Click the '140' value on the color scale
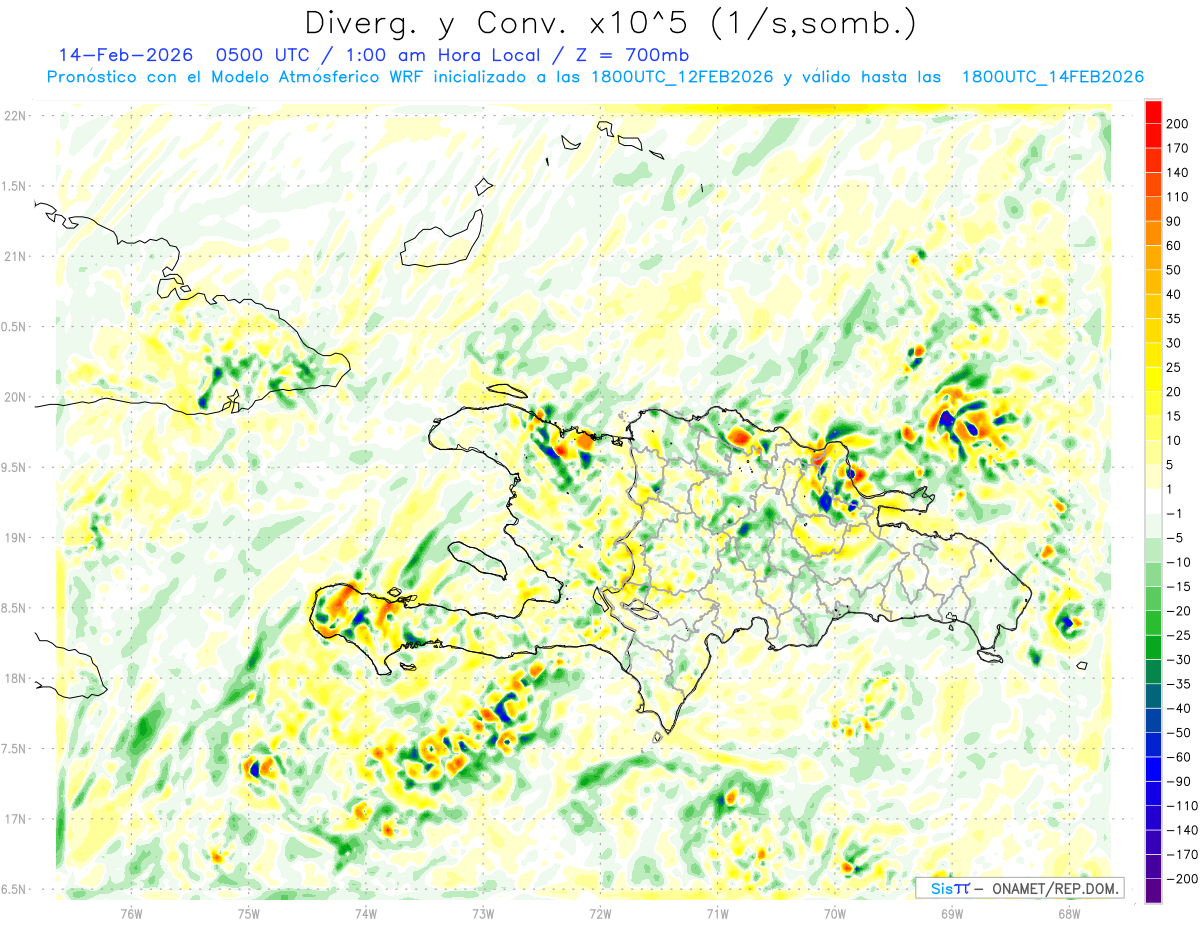 1178,173
